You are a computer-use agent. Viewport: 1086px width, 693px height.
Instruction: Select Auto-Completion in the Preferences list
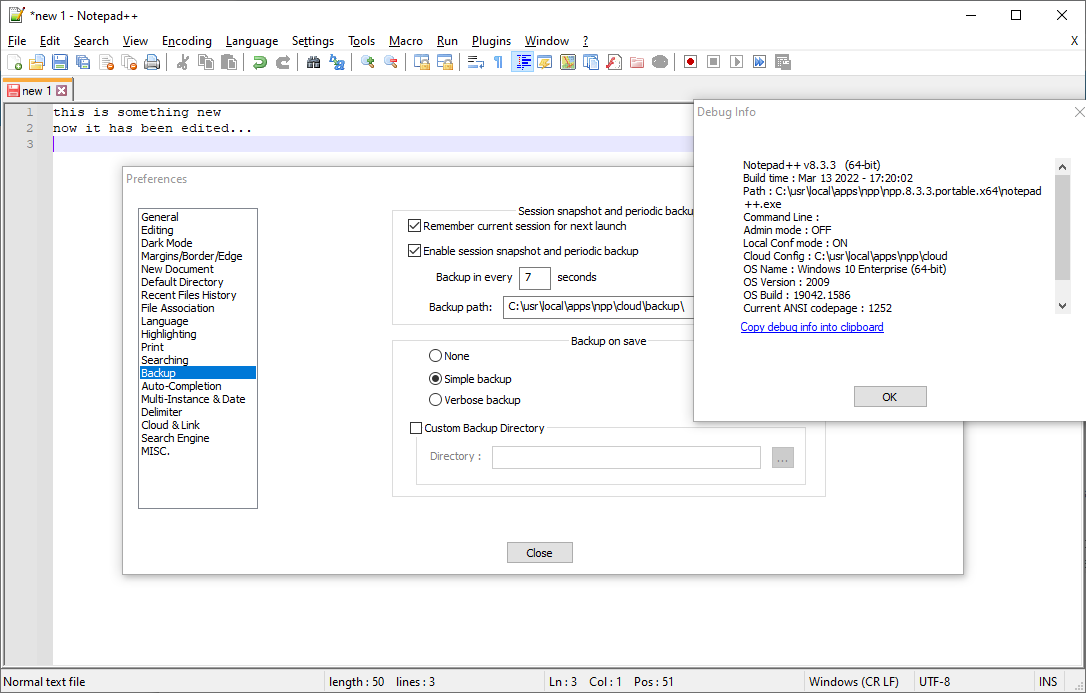[x=181, y=386]
